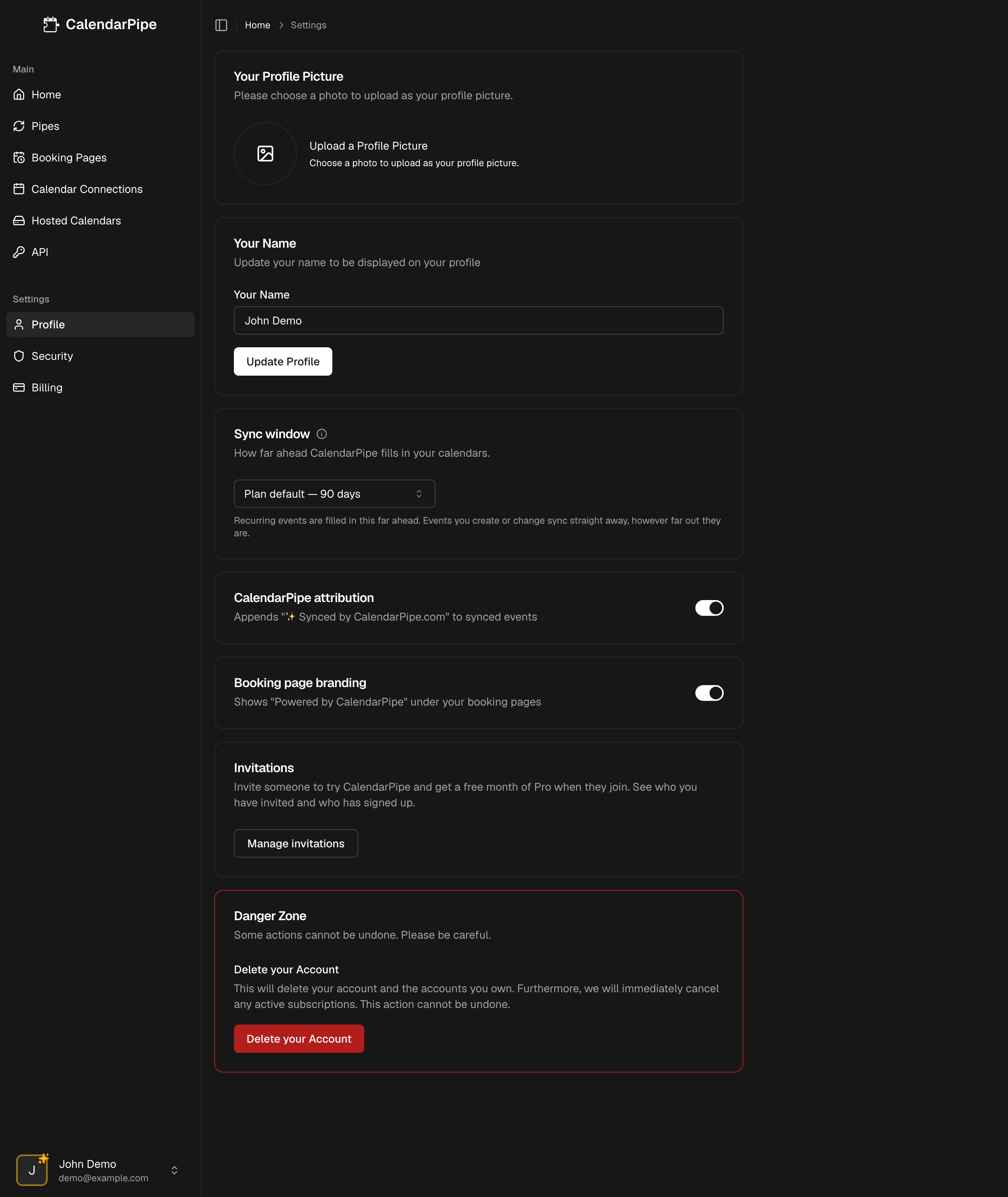Click the CalendarPipe logo icon

pyautogui.click(x=51, y=24)
